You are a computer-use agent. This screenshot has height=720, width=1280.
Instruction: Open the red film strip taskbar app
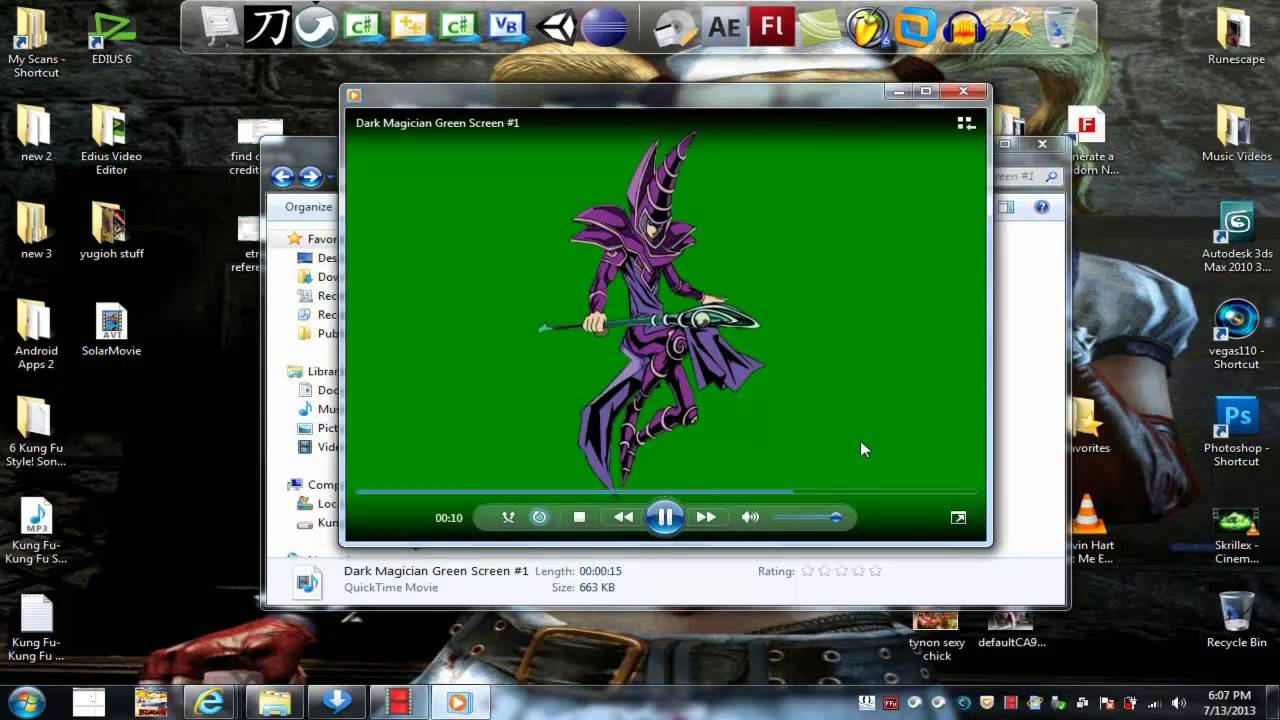click(399, 702)
